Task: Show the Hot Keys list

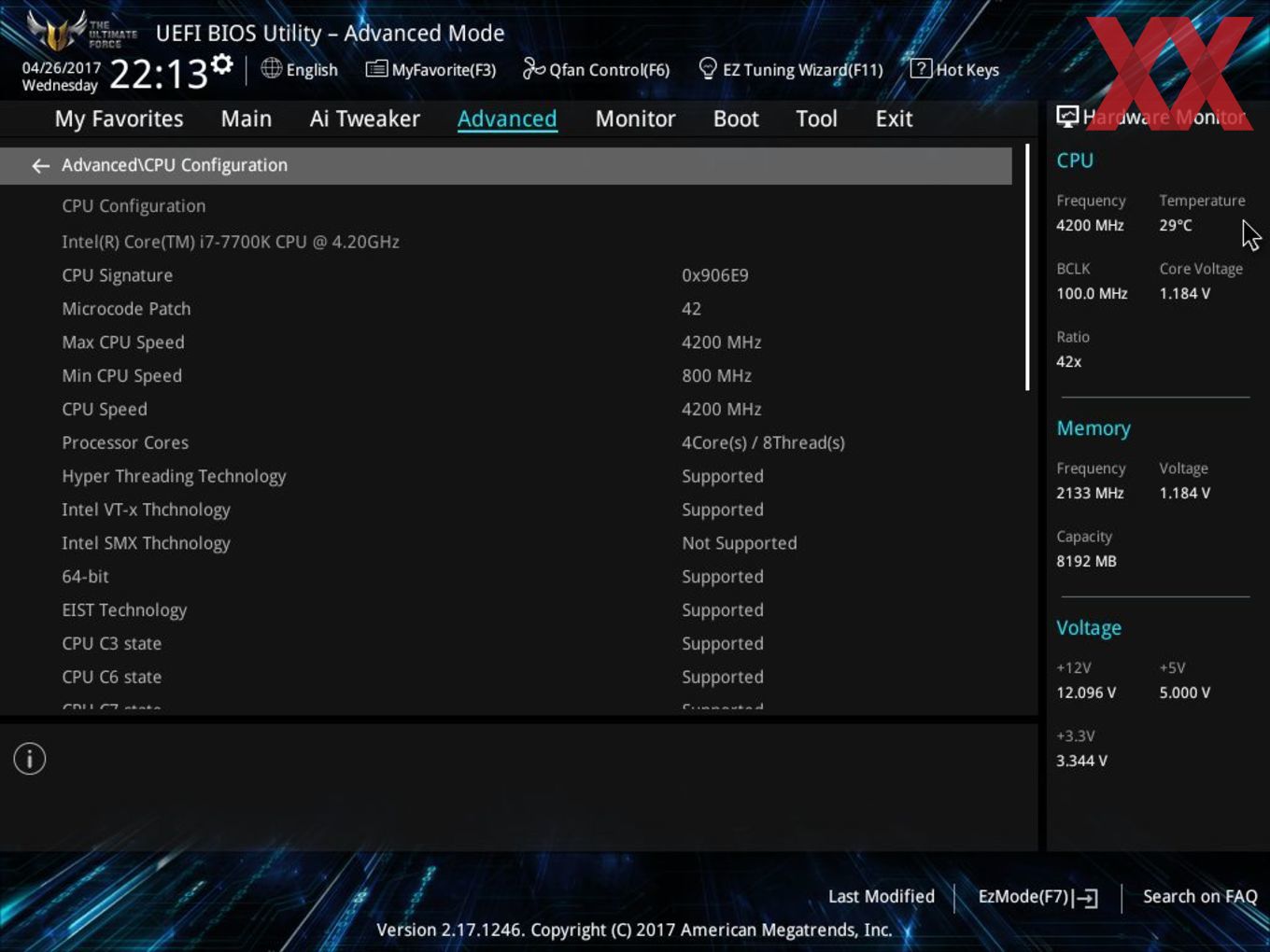Action: click(954, 69)
